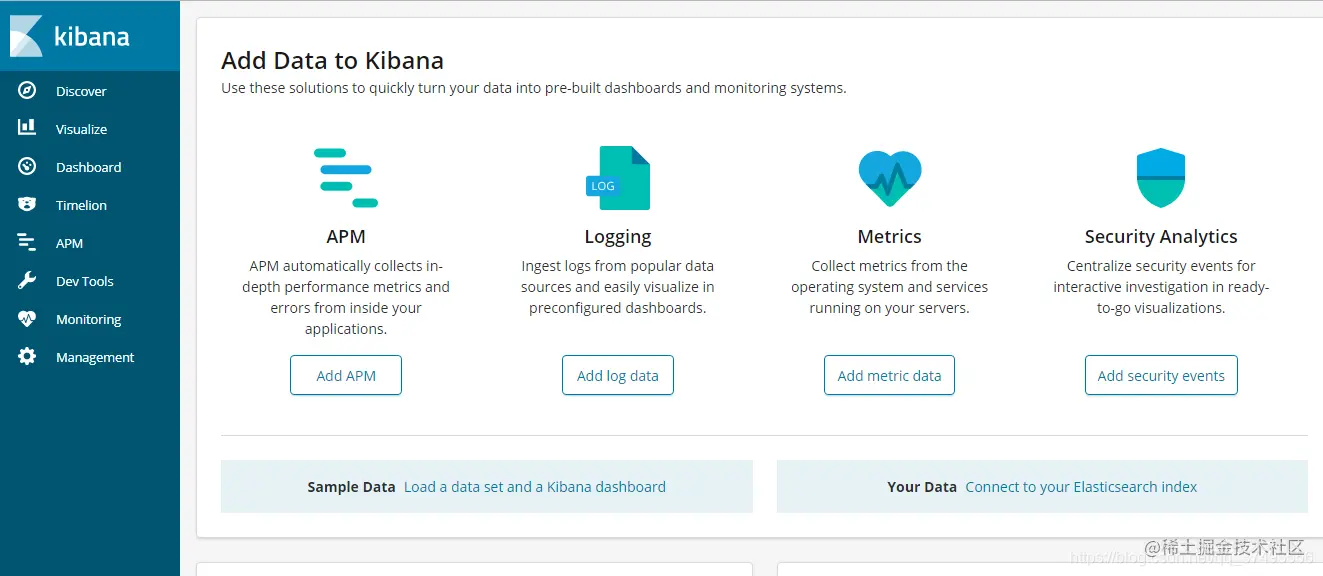Go to Management in the sidebar
1323x576 pixels.
[95, 357]
